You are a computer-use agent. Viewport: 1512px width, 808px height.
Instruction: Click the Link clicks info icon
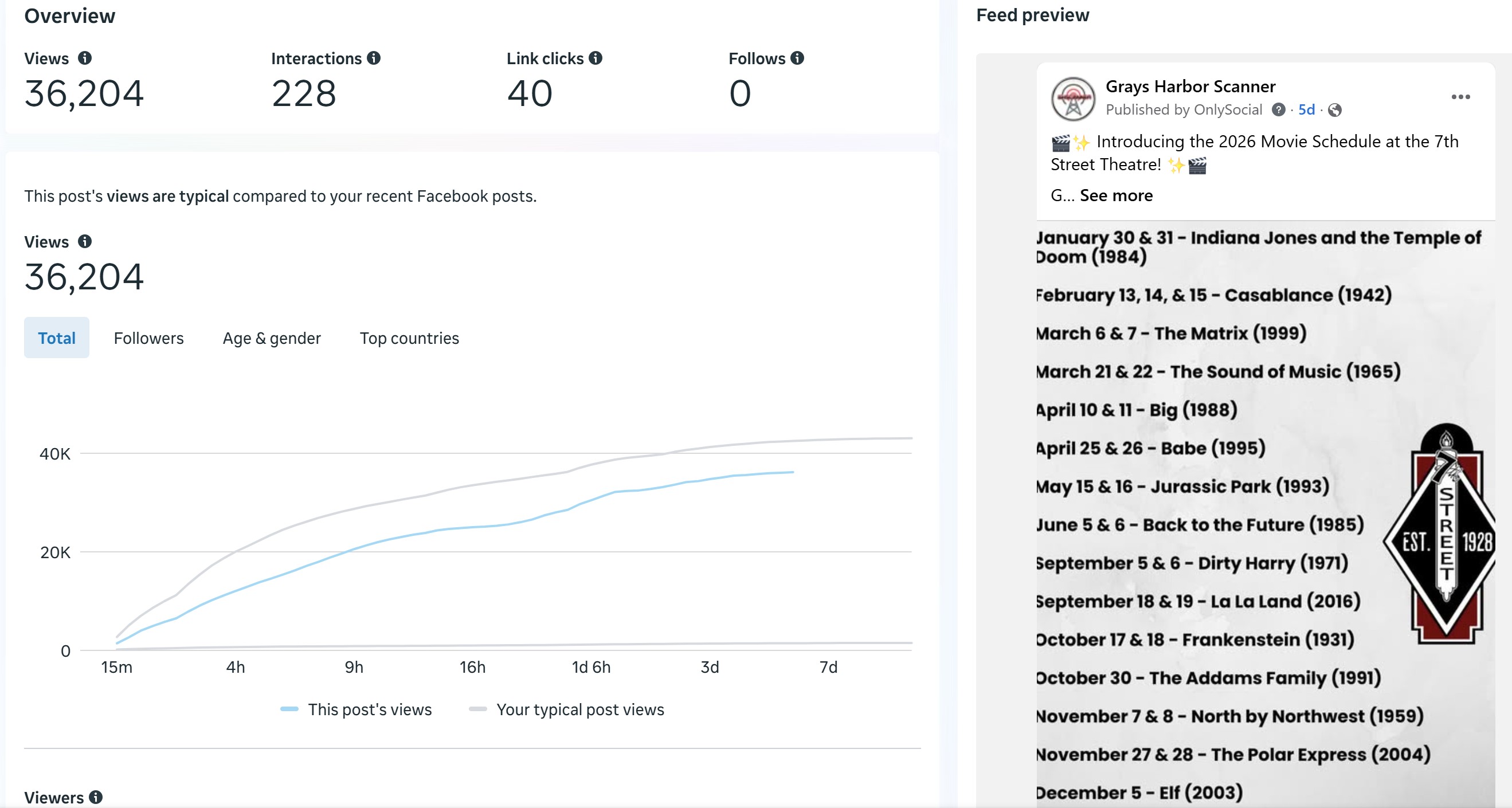(x=595, y=58)
